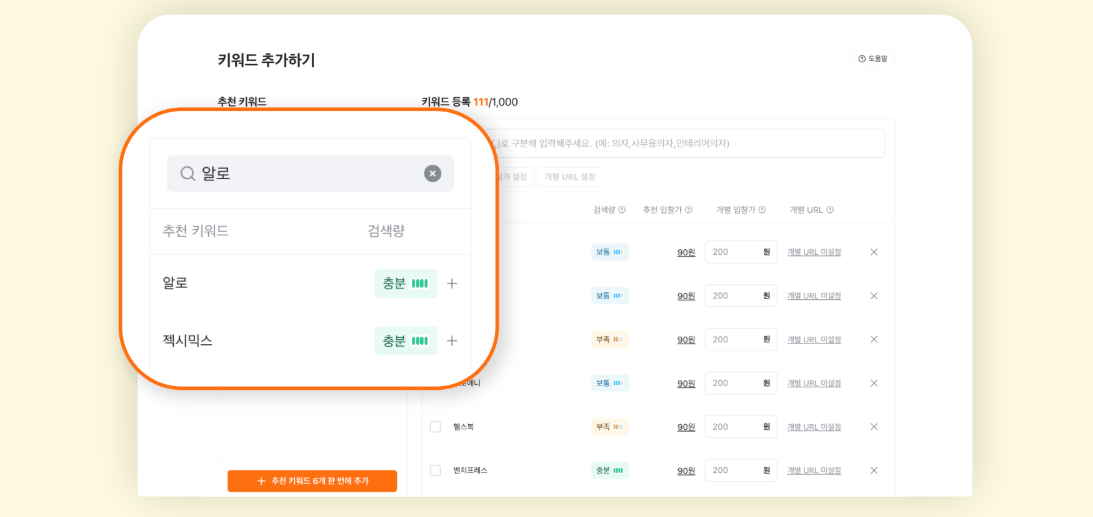Add the 젝시믹스 recommended keyword
1093x517 pixels.
point(452,341)
